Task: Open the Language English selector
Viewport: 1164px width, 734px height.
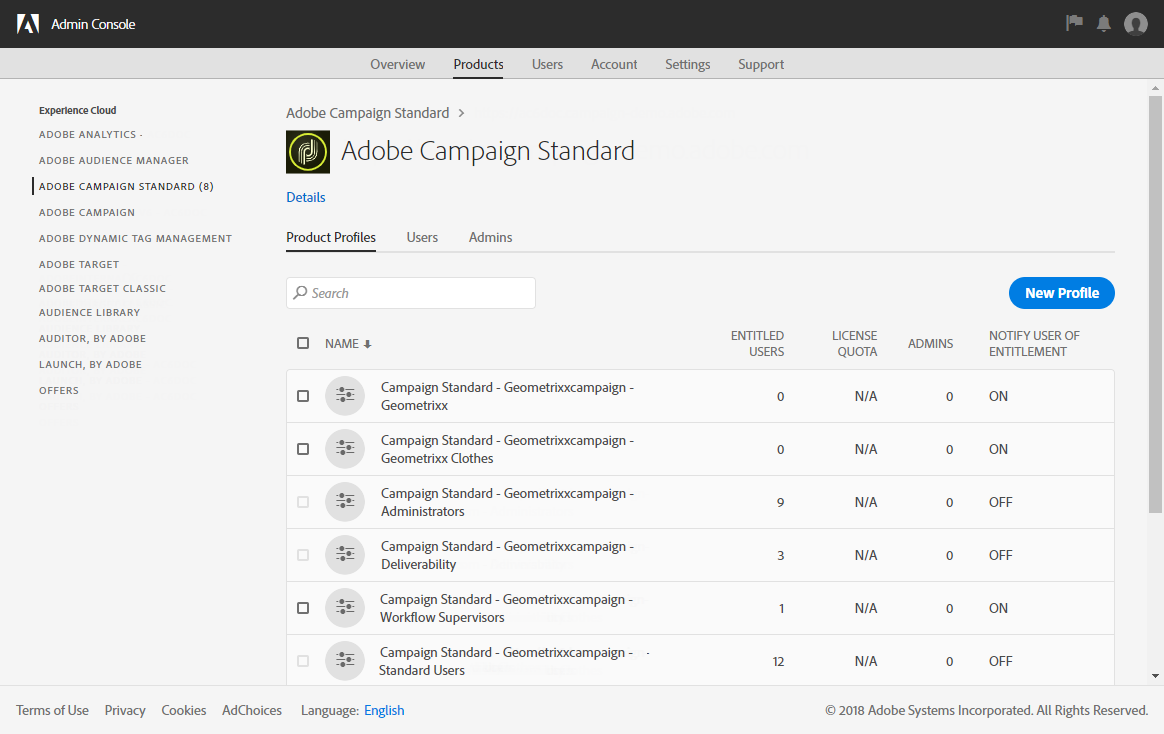Action: (x=384, y=710)
